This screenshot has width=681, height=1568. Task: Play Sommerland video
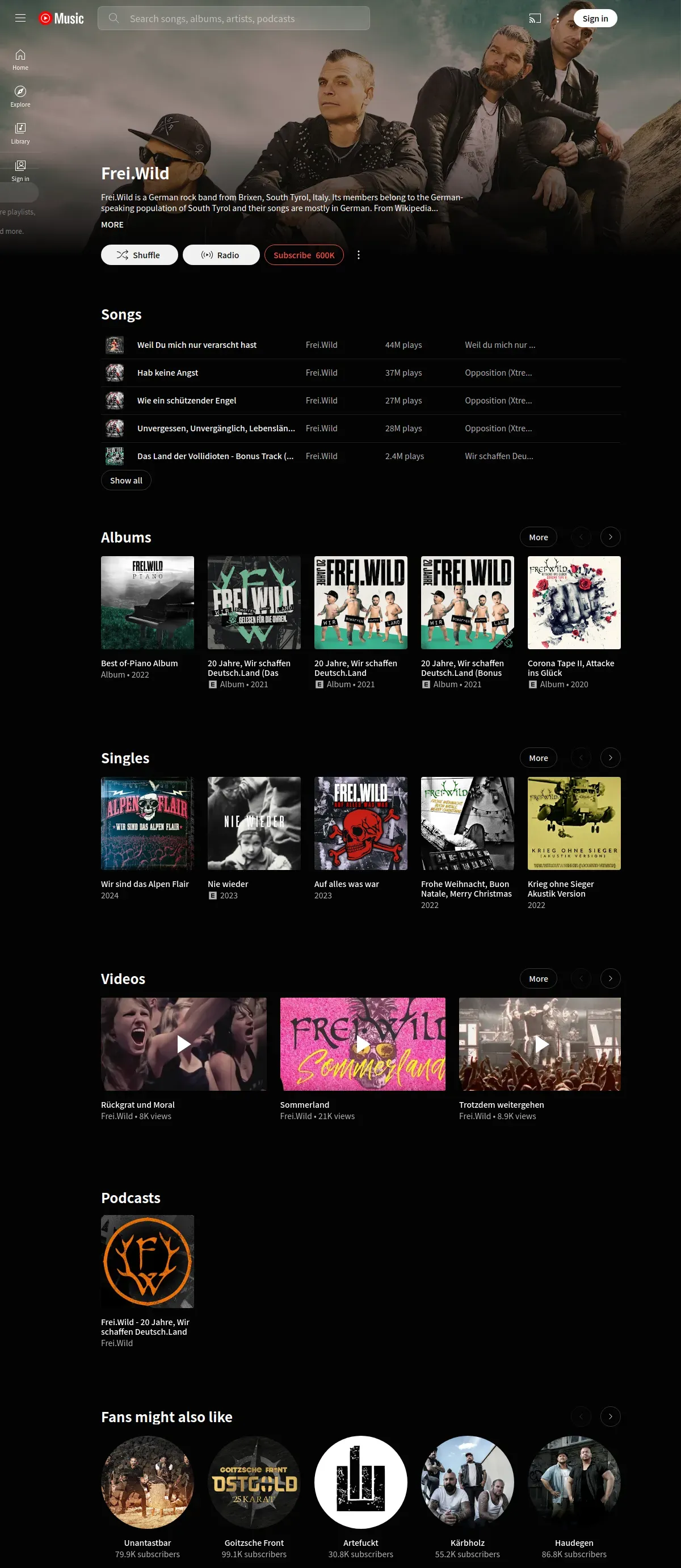click(x=363, y=1044)
